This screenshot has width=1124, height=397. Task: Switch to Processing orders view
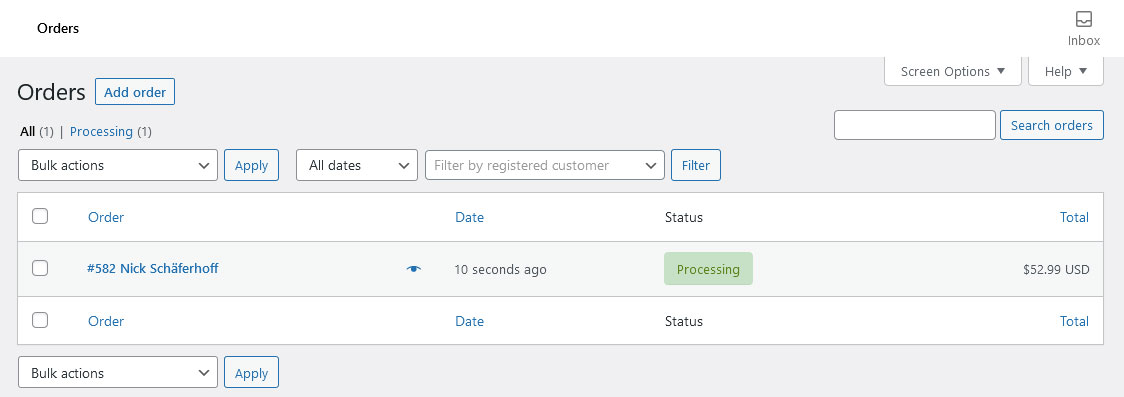pos(101,131)
